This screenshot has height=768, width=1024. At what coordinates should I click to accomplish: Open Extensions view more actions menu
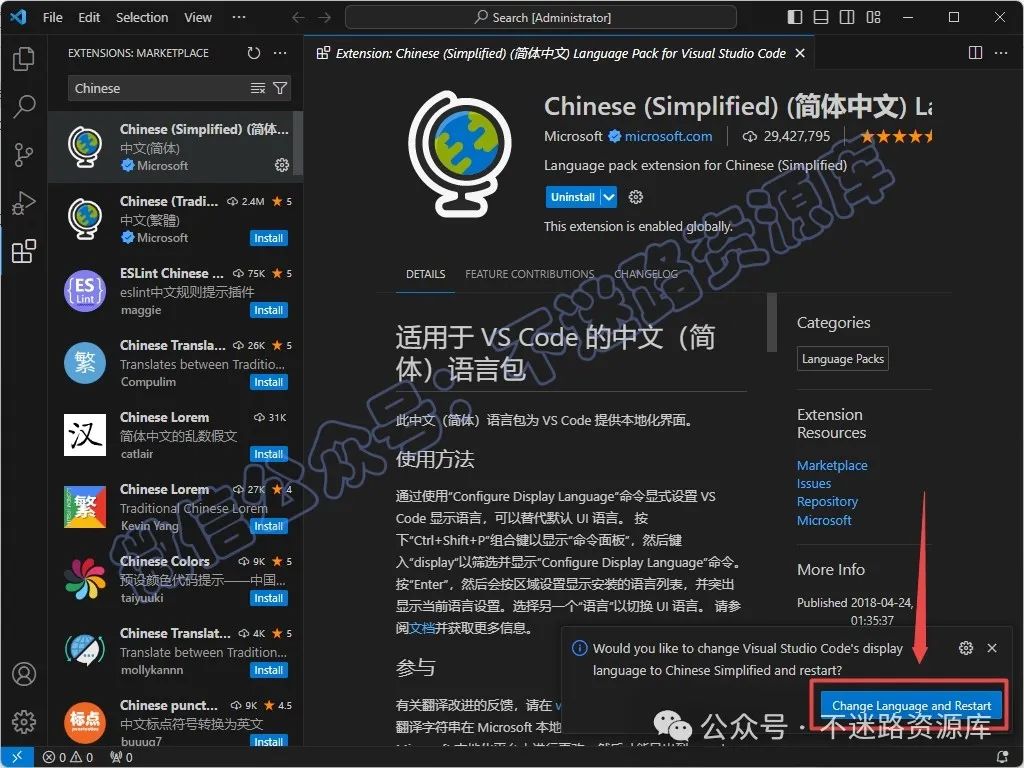(280, 53)
